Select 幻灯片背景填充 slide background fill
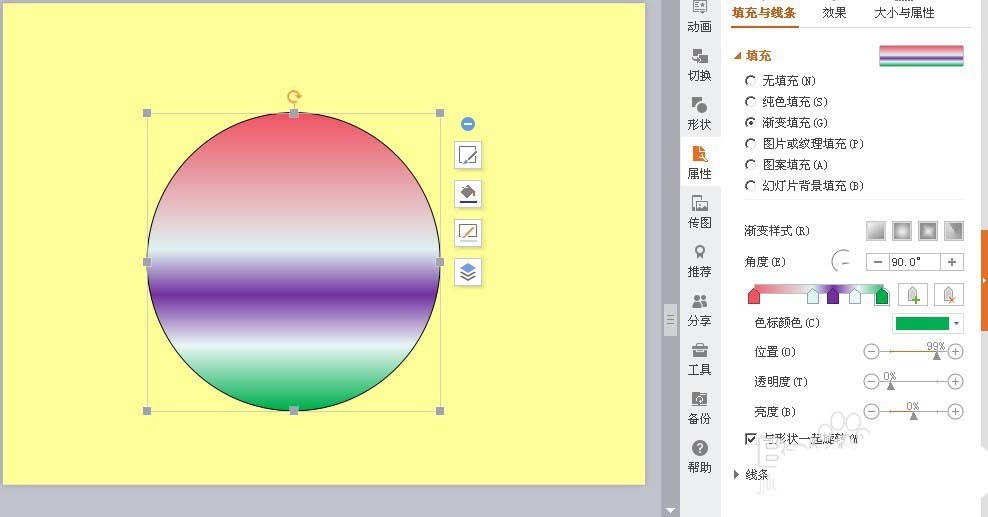The width and height of the screenshot is (988, 517). tap(803, 186)
